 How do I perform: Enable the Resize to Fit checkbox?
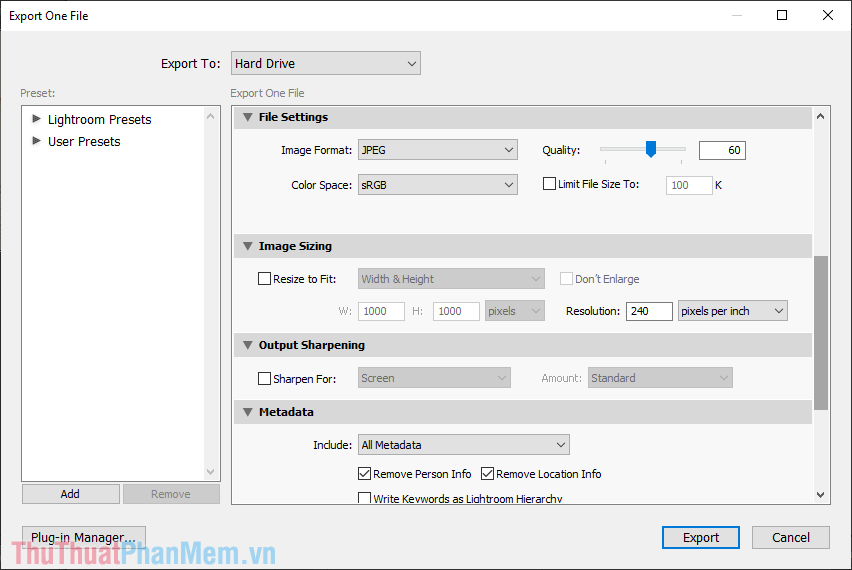[x=264, y=279]
